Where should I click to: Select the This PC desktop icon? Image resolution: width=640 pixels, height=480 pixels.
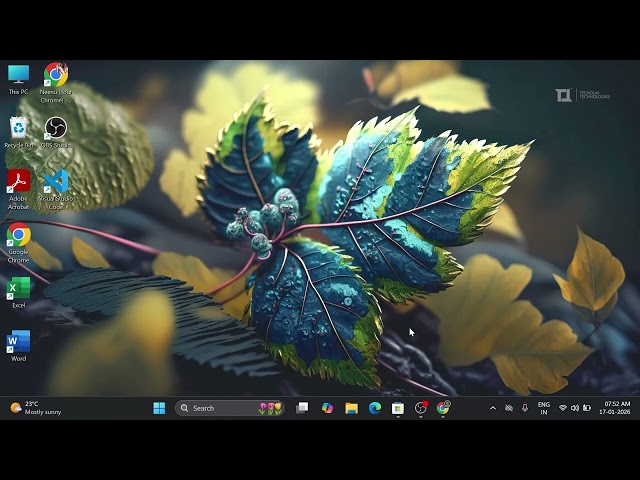pyautogui.click(x=18, y=80)
